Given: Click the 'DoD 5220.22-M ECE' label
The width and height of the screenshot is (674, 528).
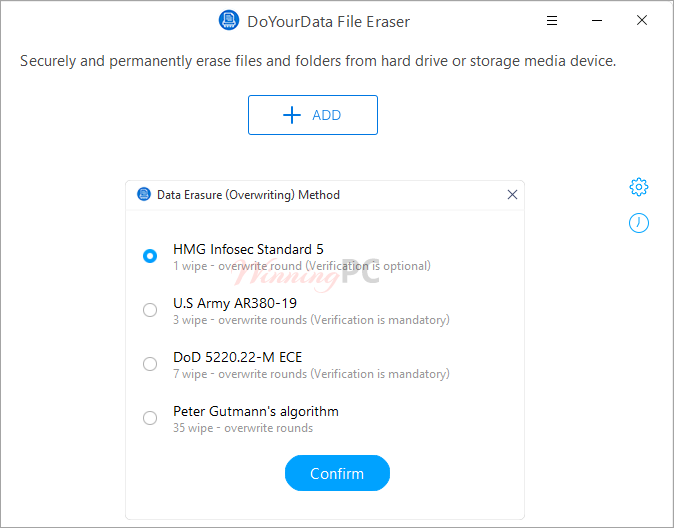Looking at the screenshot, I should pos(237,357).
